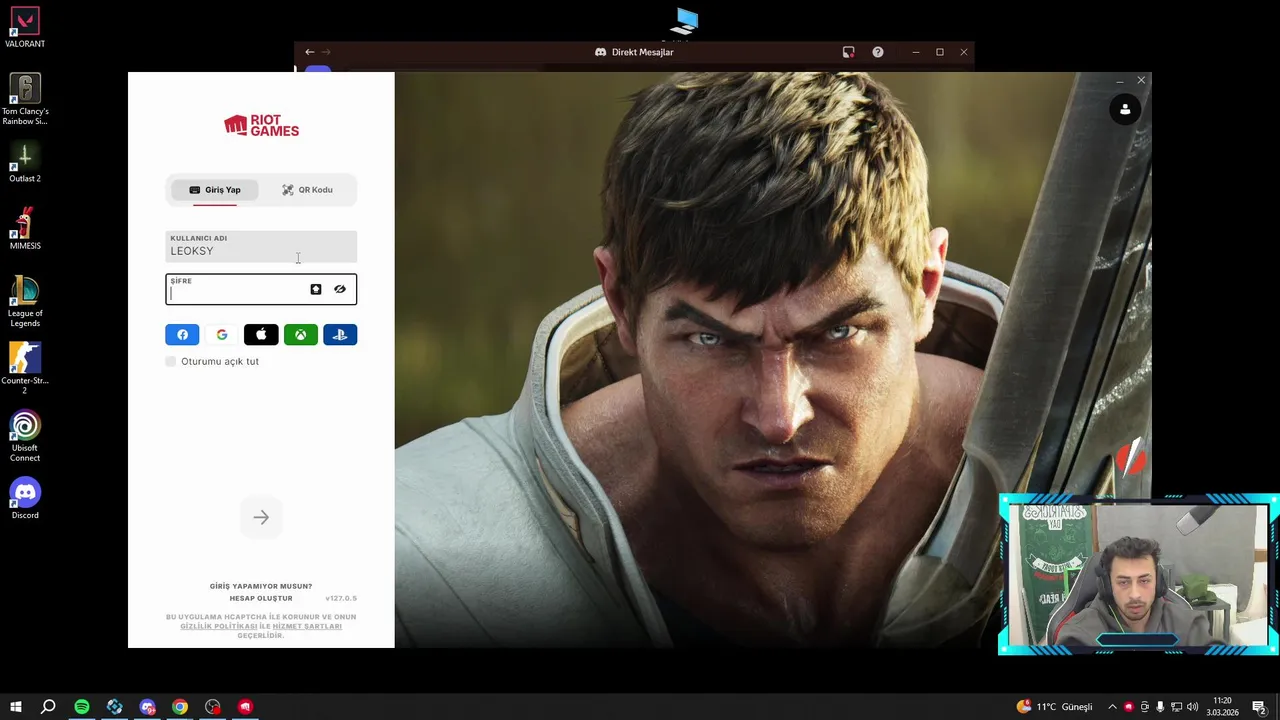Select the Rainbow Six Siege desktop icon
Viewport: 1280px width, 720px height.
[25, 99]
